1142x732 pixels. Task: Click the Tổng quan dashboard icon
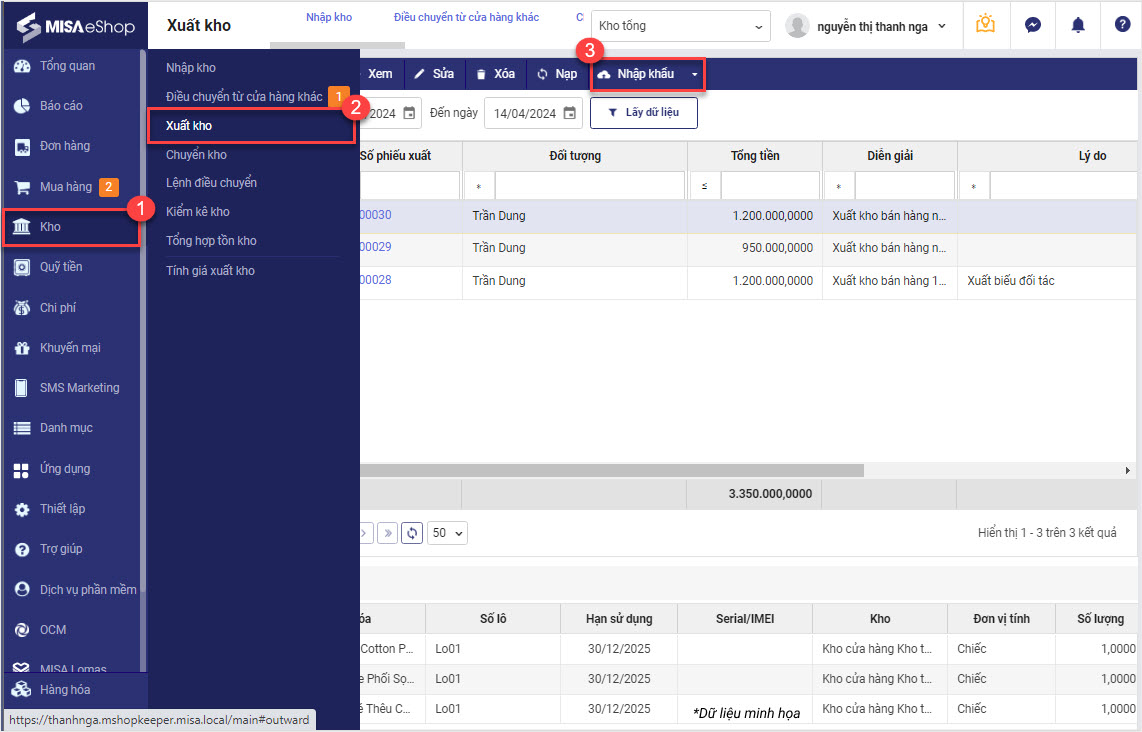pyautogui.click(x=21, y=66)
